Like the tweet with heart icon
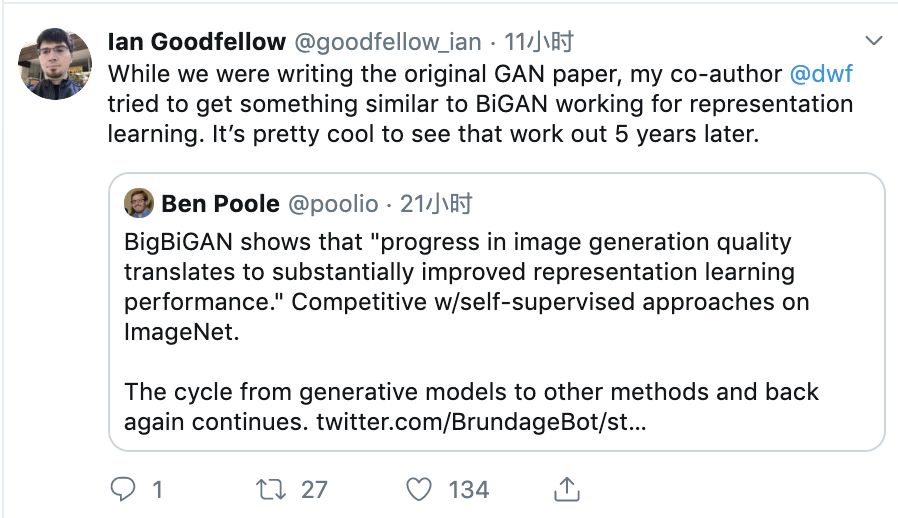898x518 pixels. 421,489
